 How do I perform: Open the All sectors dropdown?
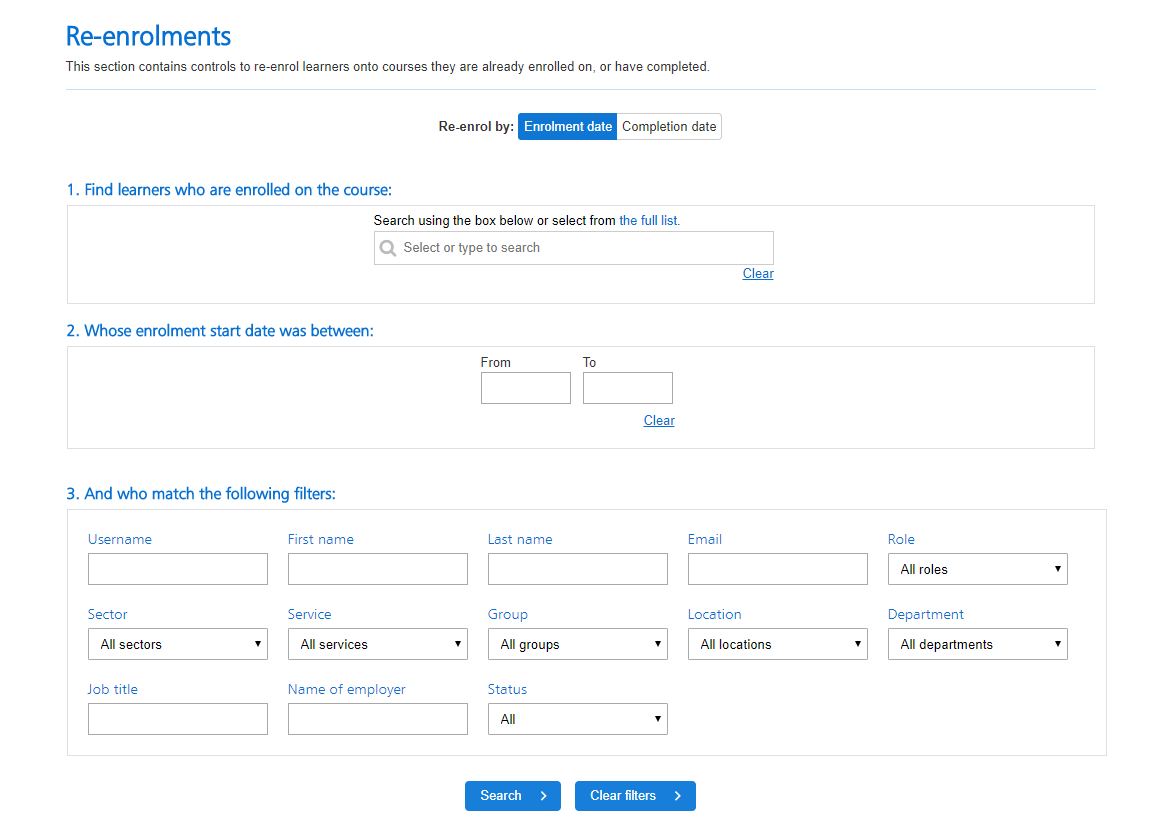[x=178, y=644]
